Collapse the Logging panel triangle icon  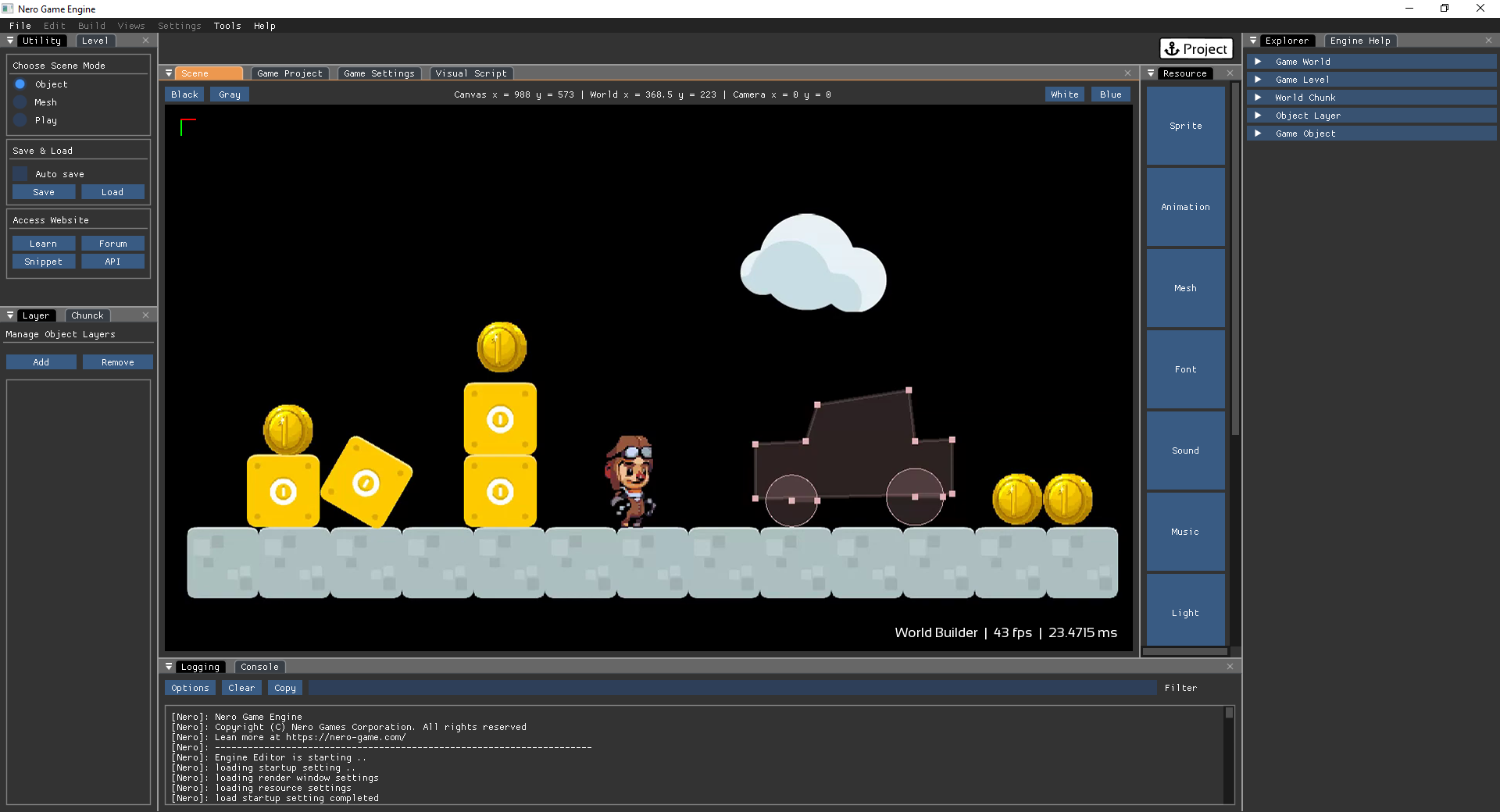tap(169, 667)
